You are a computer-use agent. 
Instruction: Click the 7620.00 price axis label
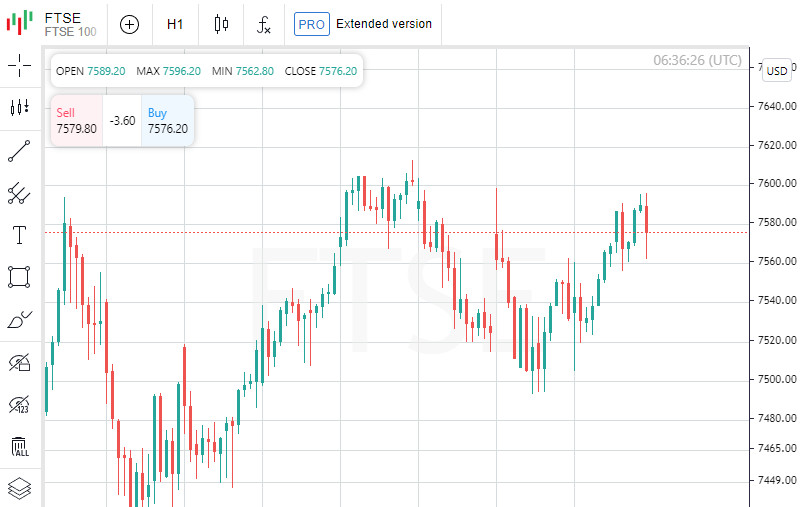click(x=777, y=145)
